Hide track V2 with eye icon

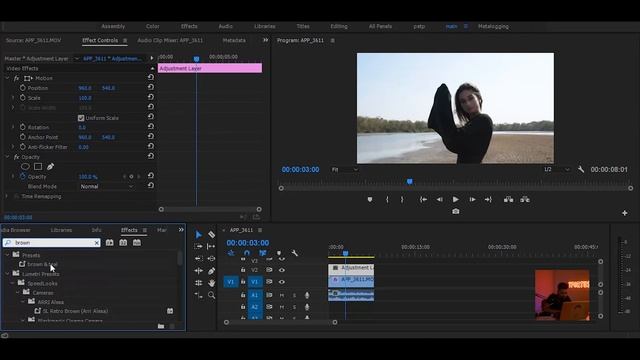coord(282,270)
